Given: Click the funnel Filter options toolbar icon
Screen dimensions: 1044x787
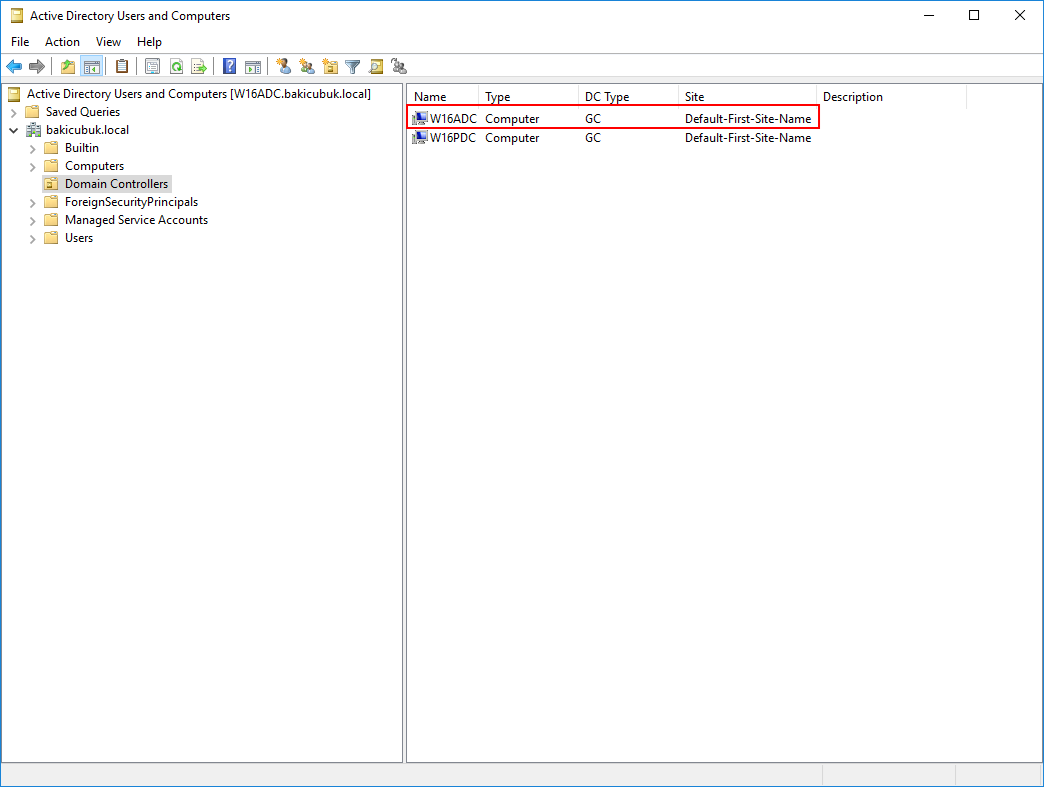Looking at the screenshot, I should point(353,67).
